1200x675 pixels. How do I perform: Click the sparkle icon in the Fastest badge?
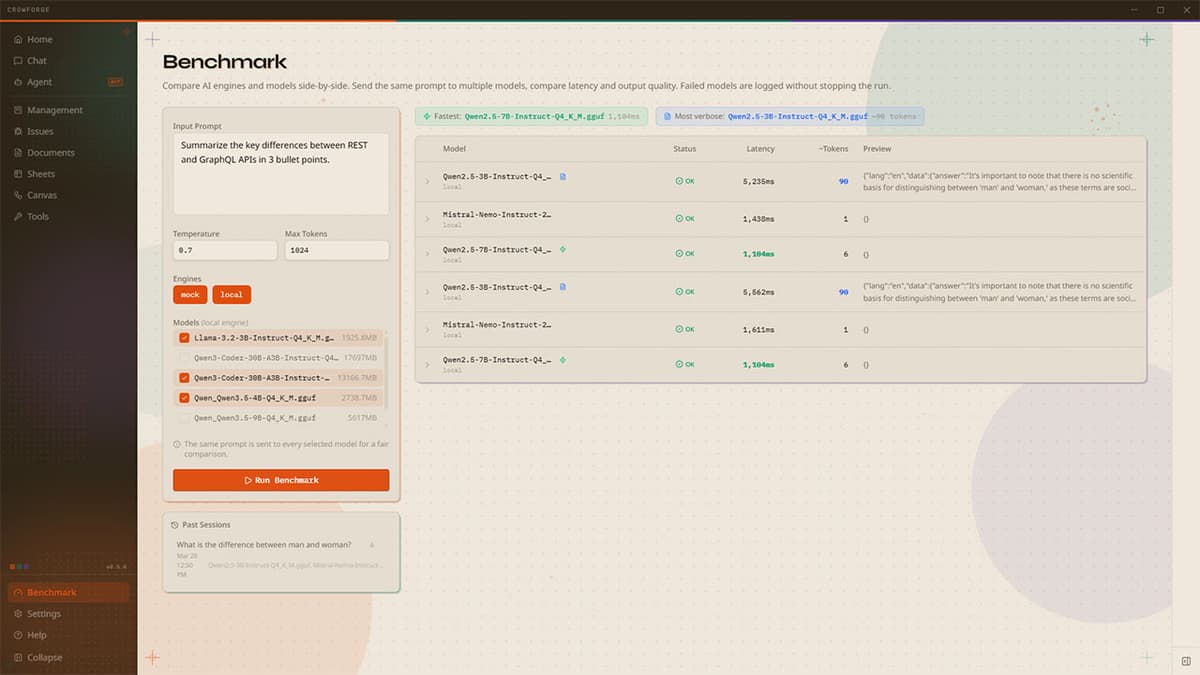(x=426, y=116)
